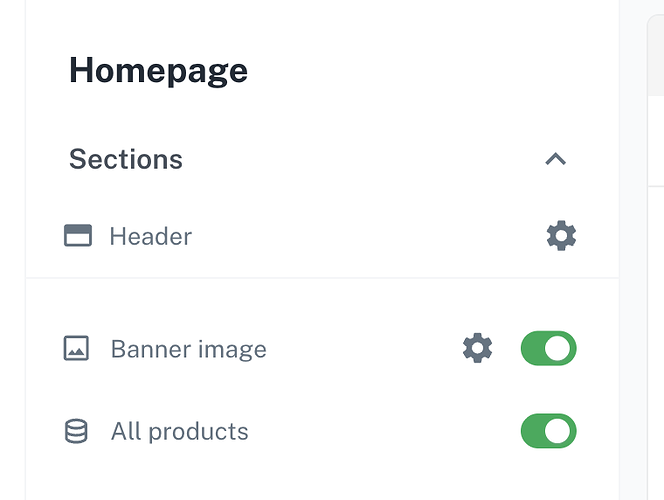Viewport: 664px width, 500px height.
Task: Click green track of All products switch
Action: (533, 431)
